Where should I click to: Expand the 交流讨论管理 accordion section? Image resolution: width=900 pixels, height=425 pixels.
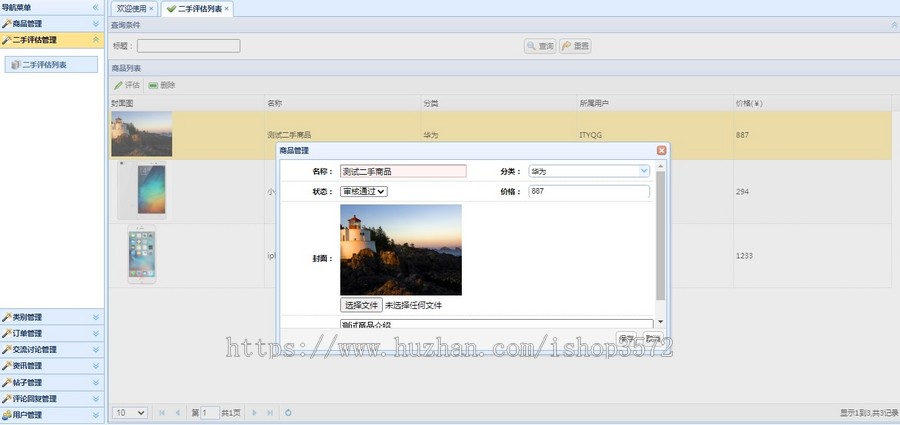pyautogui.click(x=96, y=349)
